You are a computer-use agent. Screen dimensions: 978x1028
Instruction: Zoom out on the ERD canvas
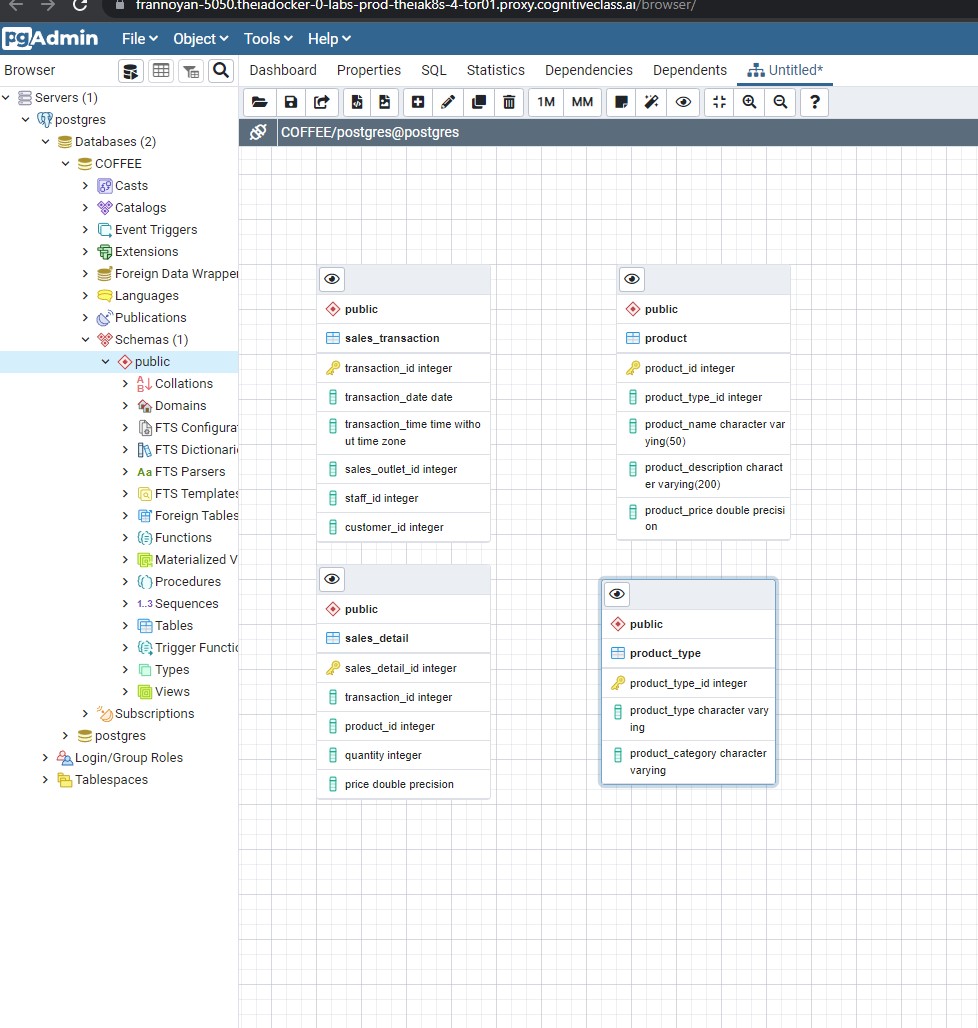(780, 102)
